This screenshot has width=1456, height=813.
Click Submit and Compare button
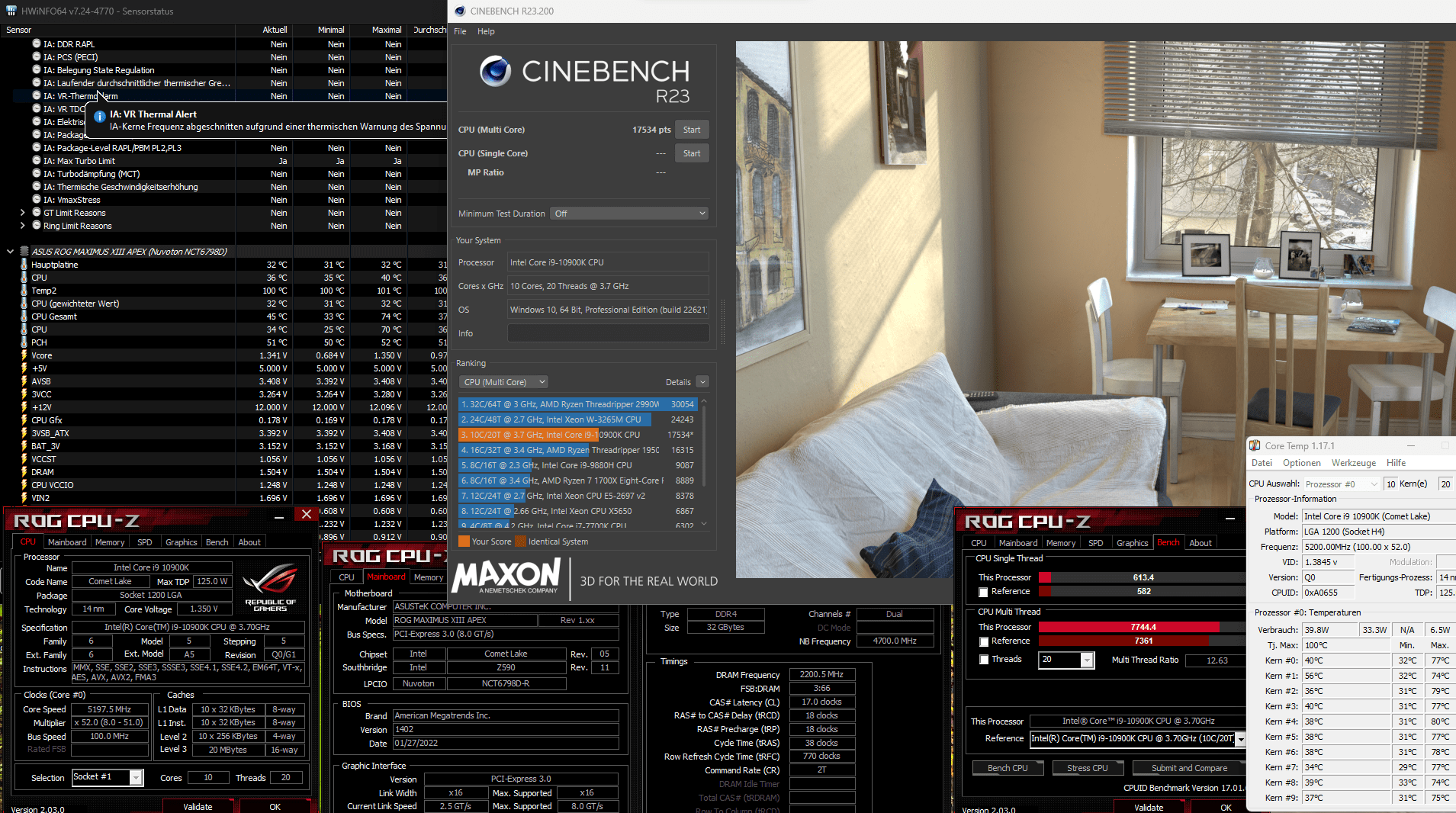click(1188, 768)
